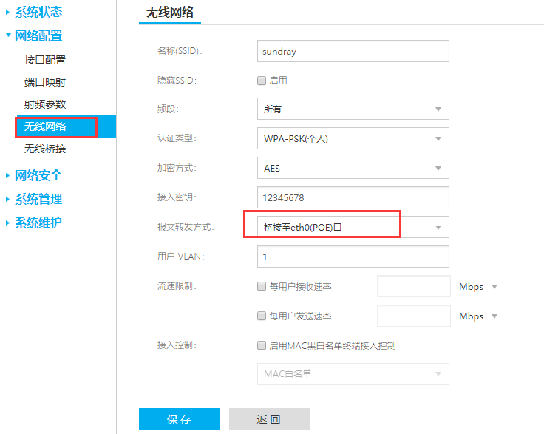This screenshot has height=434, width=544.
Task: Enable MAC blacklist/whitelist access control checkbox
Action: (261, 346)
